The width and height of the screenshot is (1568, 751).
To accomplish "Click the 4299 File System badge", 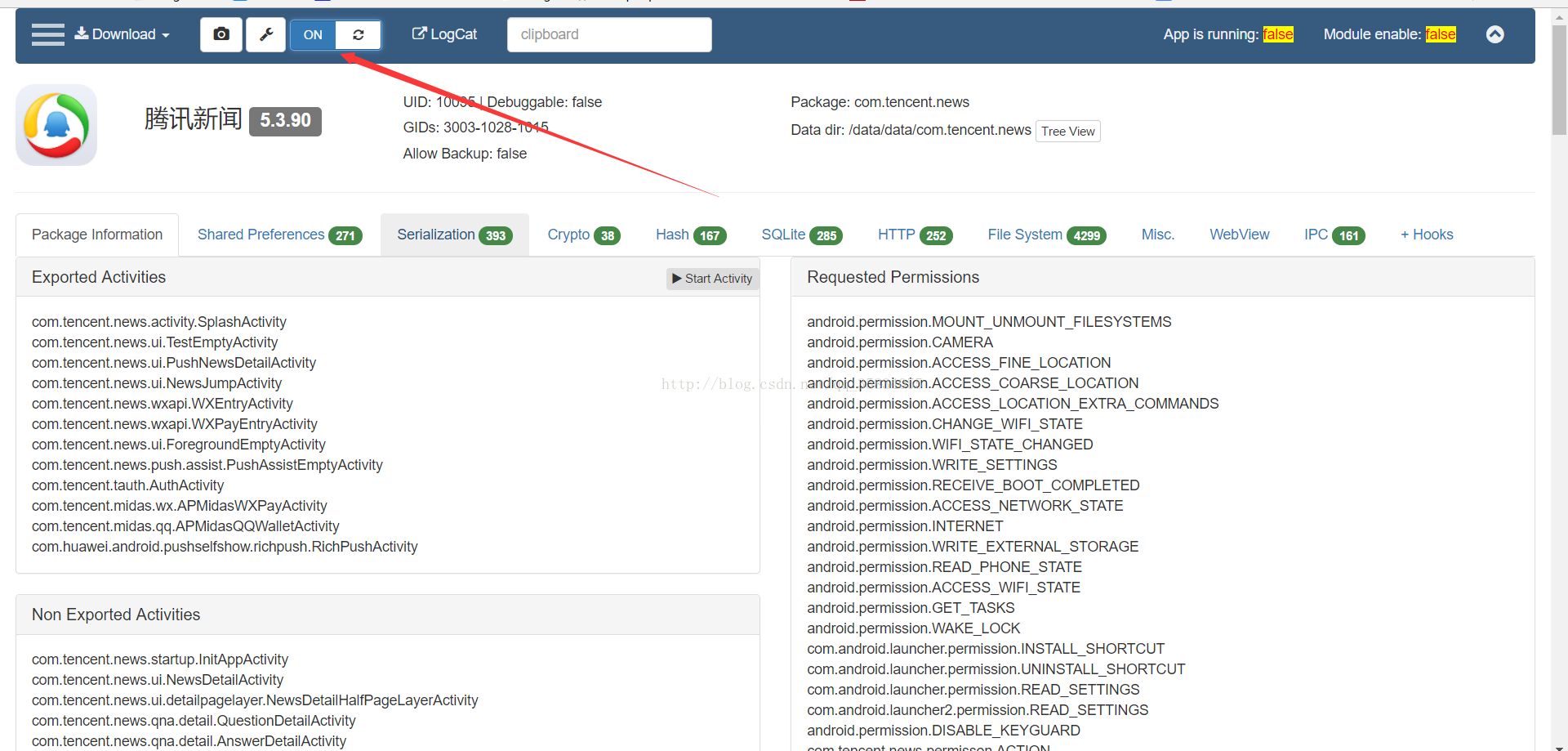I will coord(1086,236).
